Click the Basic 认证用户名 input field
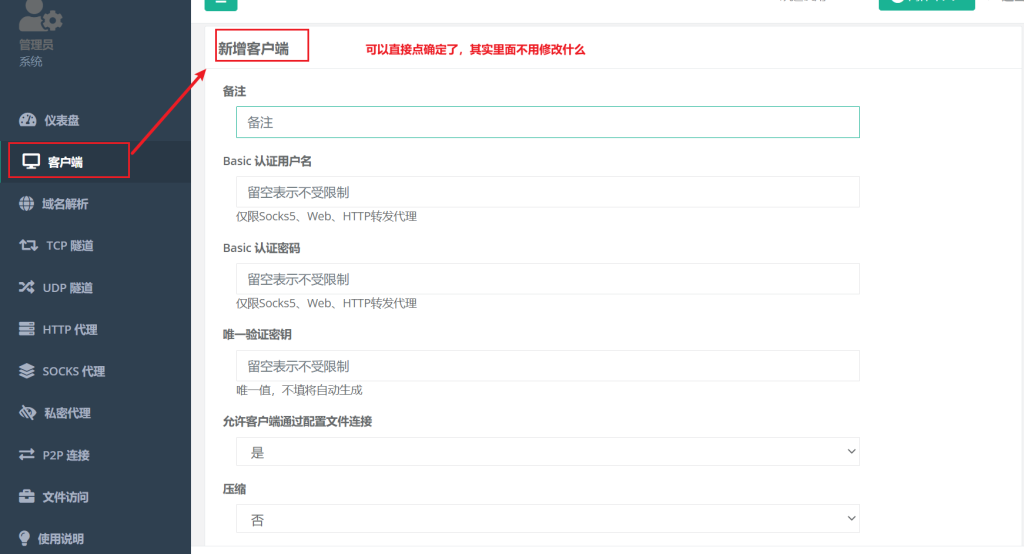 tap(547, 192)
